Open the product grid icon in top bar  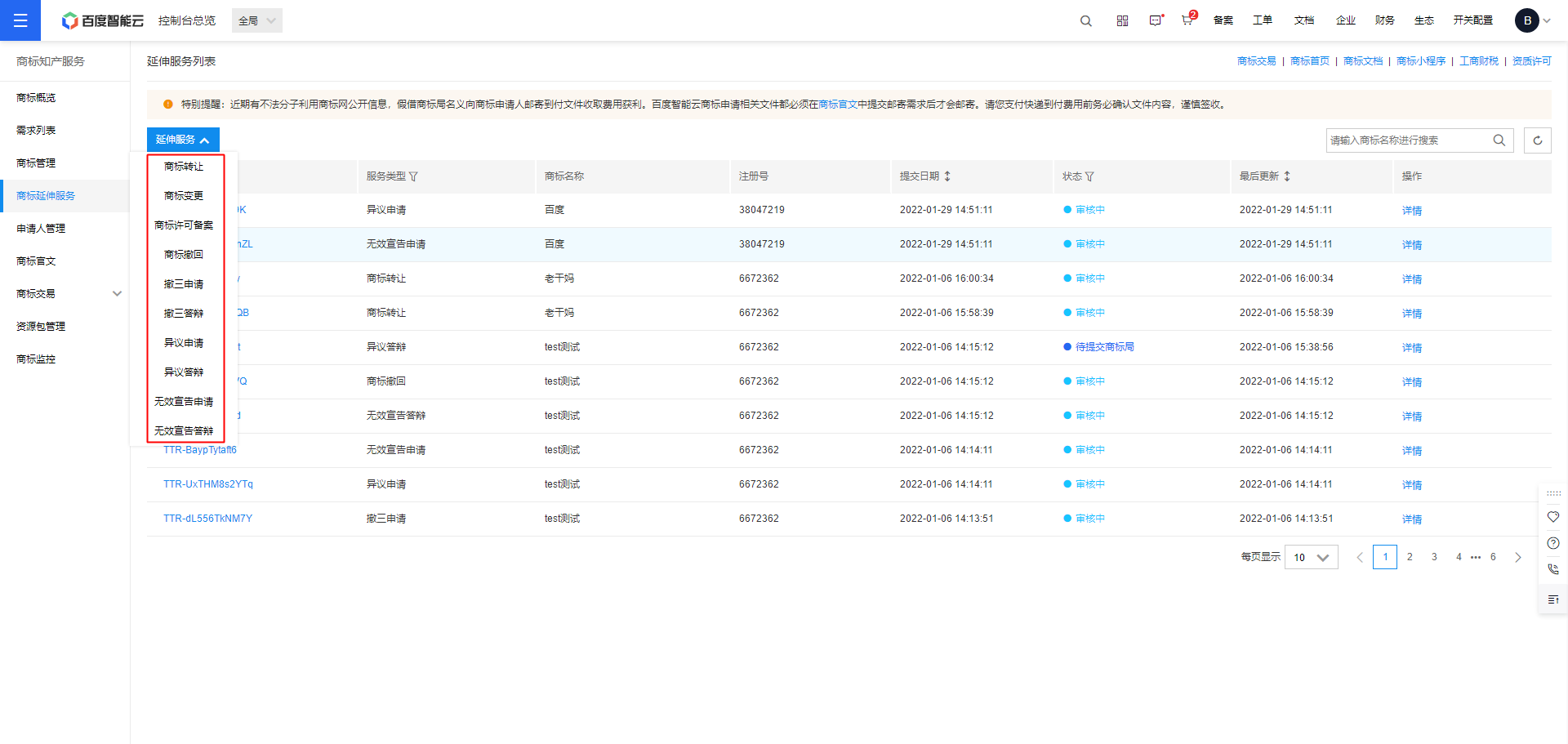click(1122, 20)
